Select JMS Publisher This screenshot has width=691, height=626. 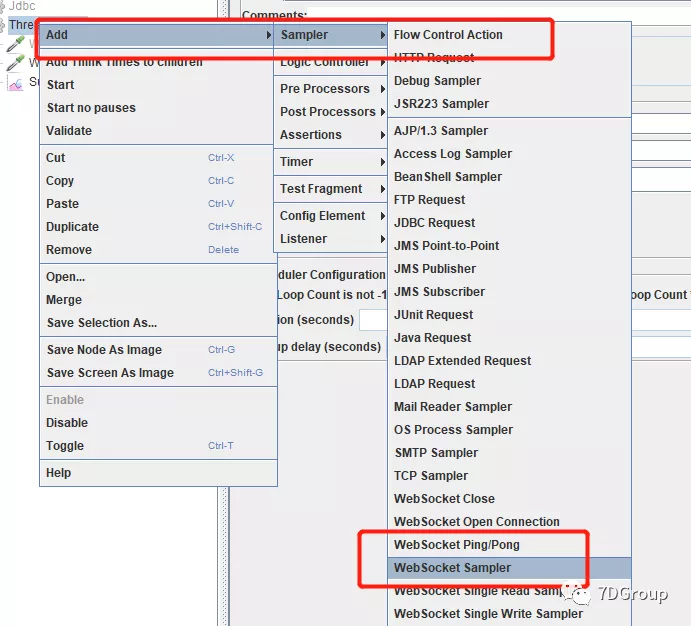(435, 269)
